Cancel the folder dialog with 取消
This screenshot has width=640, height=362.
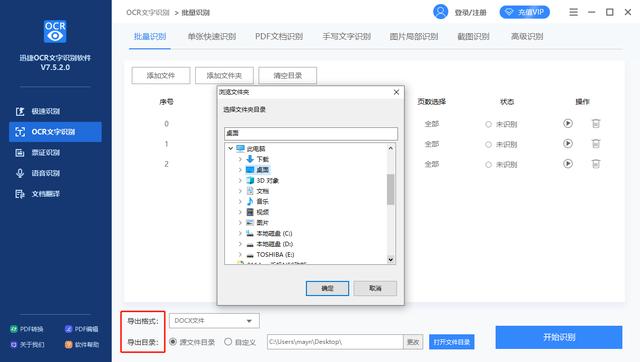point(375,288)
